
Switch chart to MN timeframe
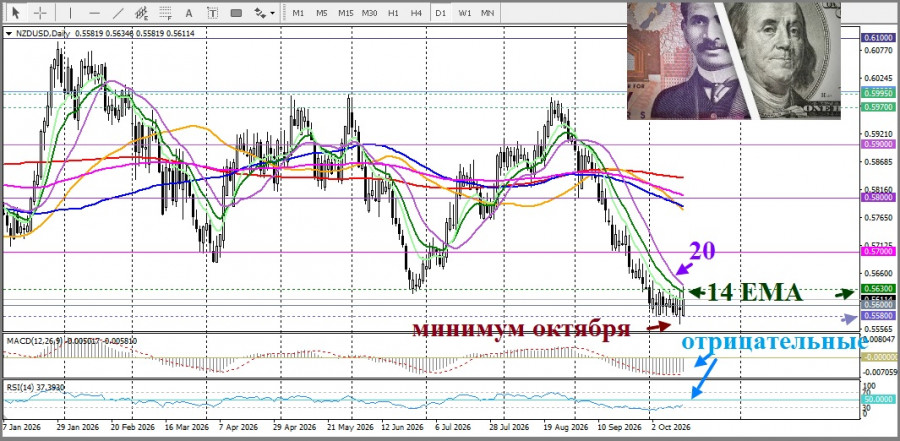coord(487,13)
